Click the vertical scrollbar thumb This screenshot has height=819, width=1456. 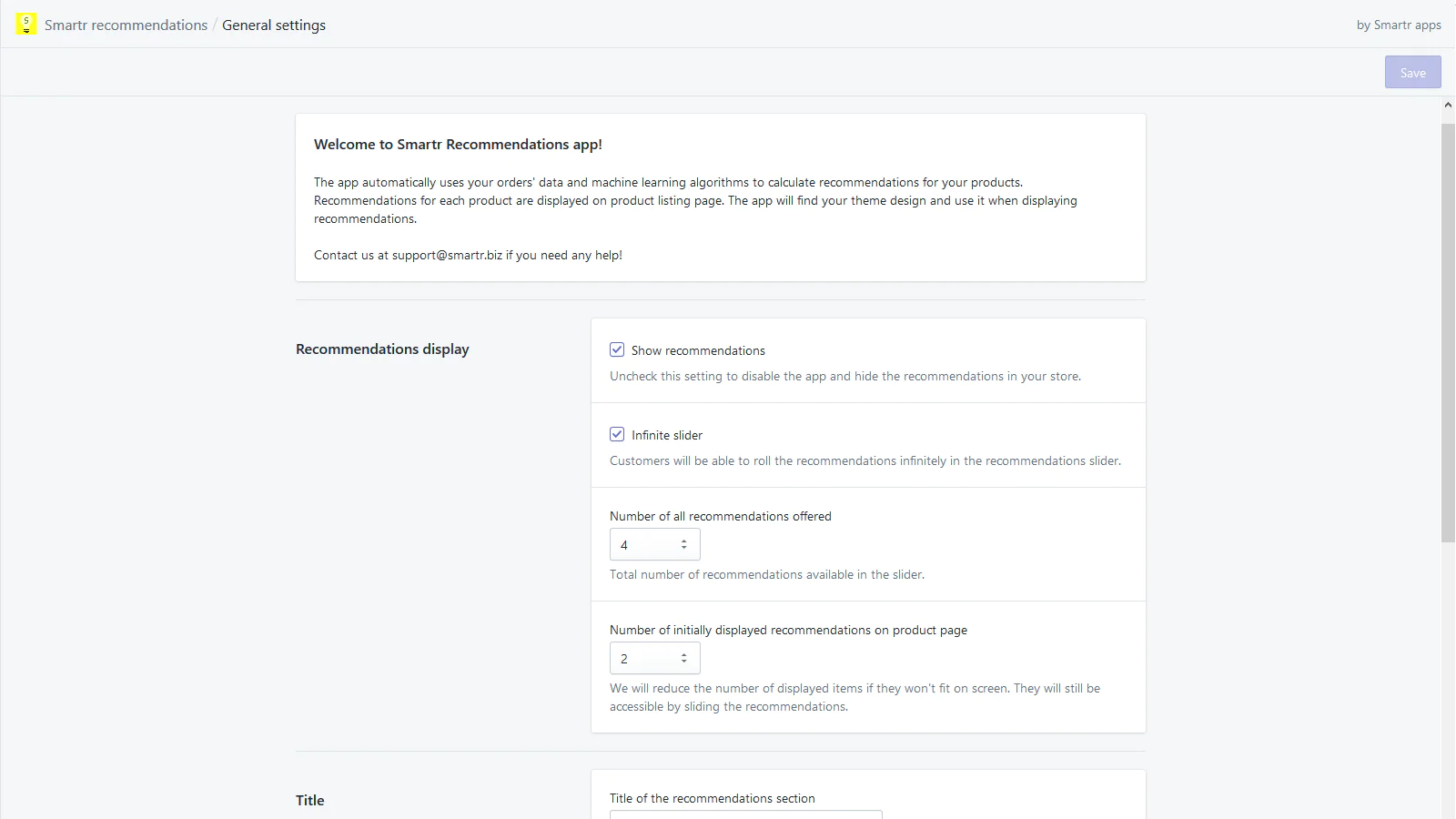click(x=1448, y=332)
